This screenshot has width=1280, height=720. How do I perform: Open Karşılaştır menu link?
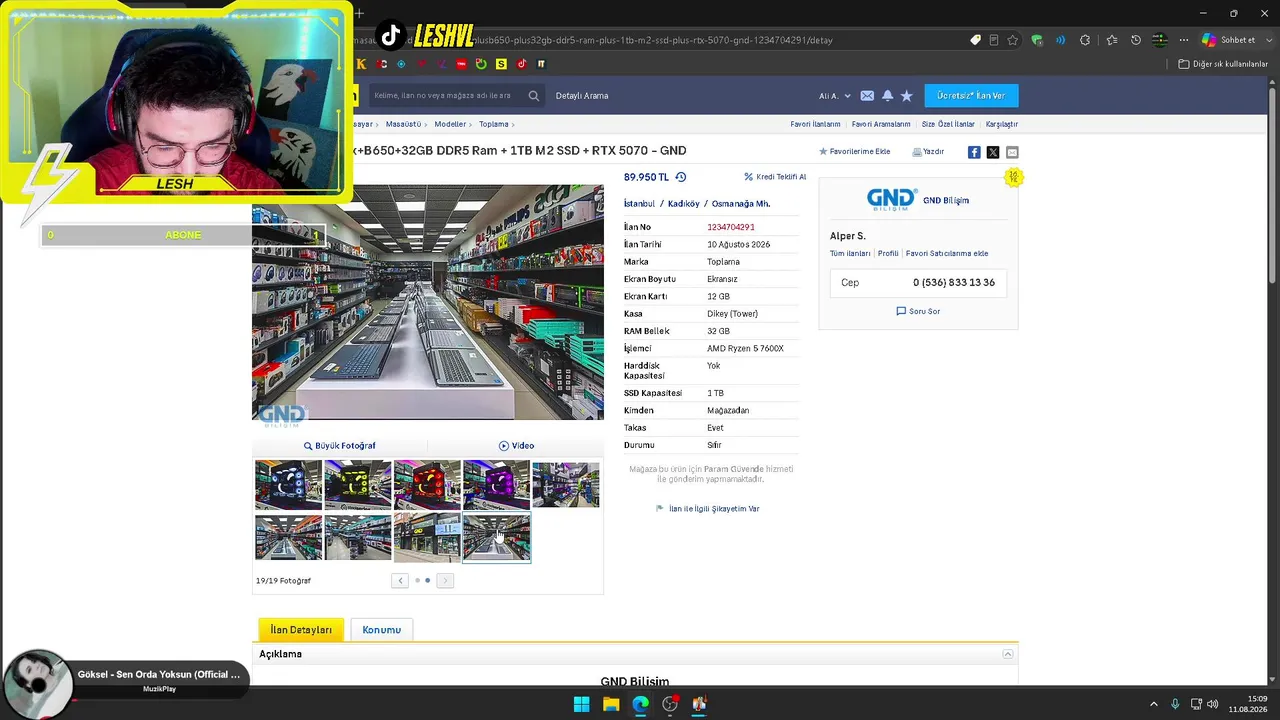point(1002,124)
